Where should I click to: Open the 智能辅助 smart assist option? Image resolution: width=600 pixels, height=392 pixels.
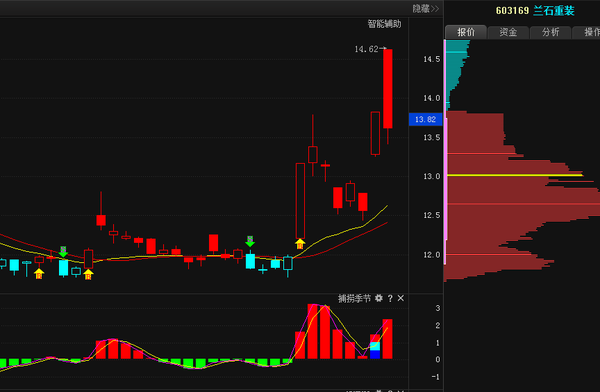(384, 24)
